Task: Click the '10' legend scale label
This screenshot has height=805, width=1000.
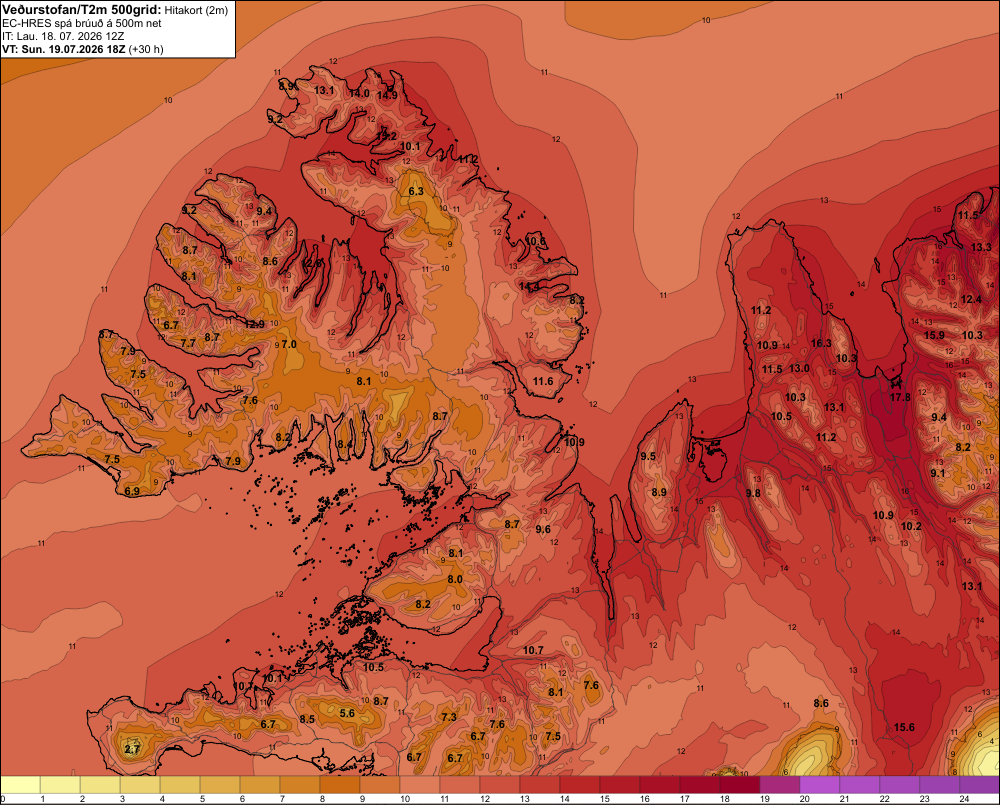Action: pos(404,799)
